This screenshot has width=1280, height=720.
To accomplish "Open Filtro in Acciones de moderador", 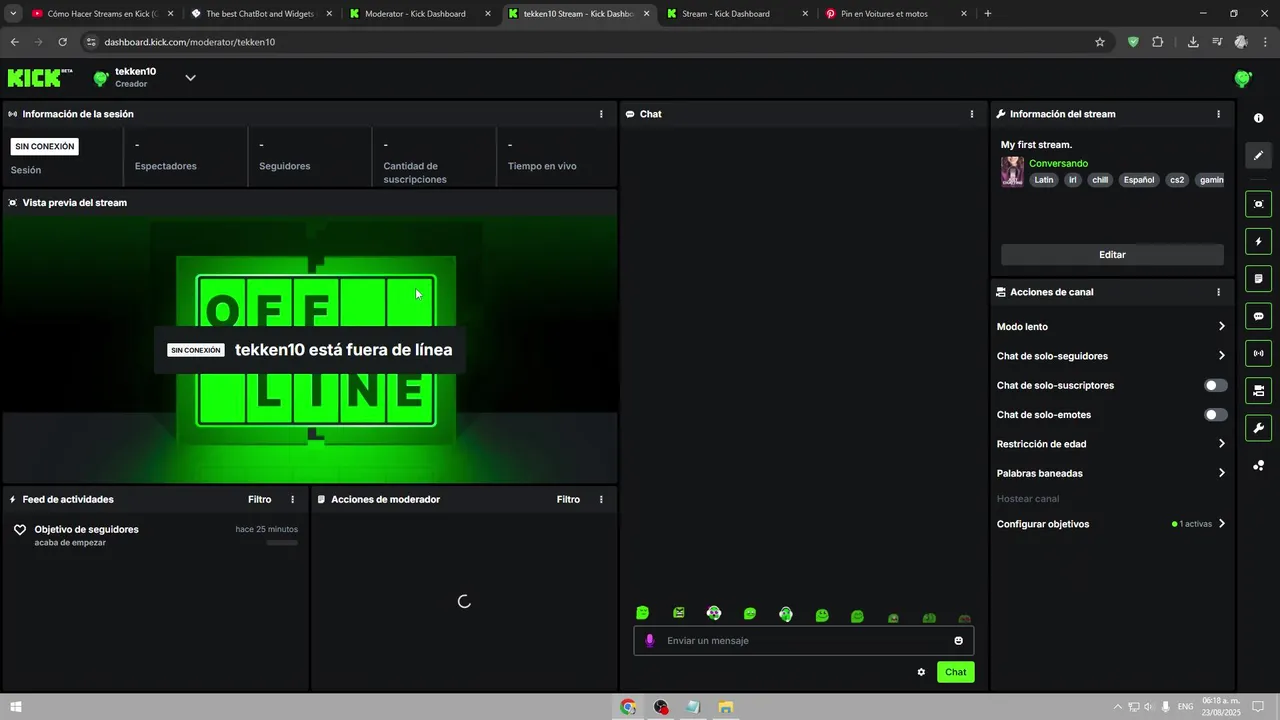I will pos(568,499).
